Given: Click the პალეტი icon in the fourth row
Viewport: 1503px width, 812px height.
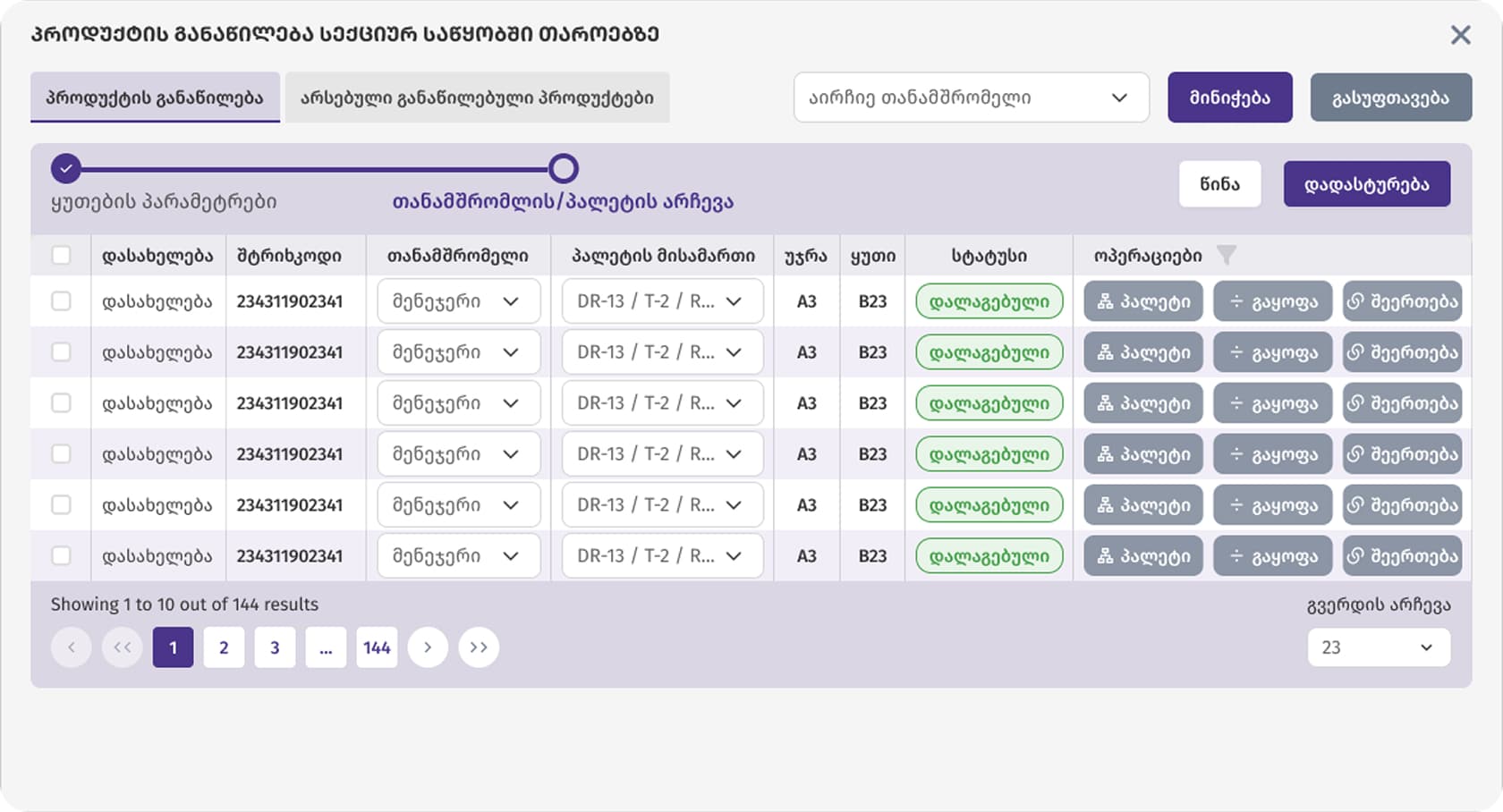Looking at the screenshot, I should point(1142,453).
